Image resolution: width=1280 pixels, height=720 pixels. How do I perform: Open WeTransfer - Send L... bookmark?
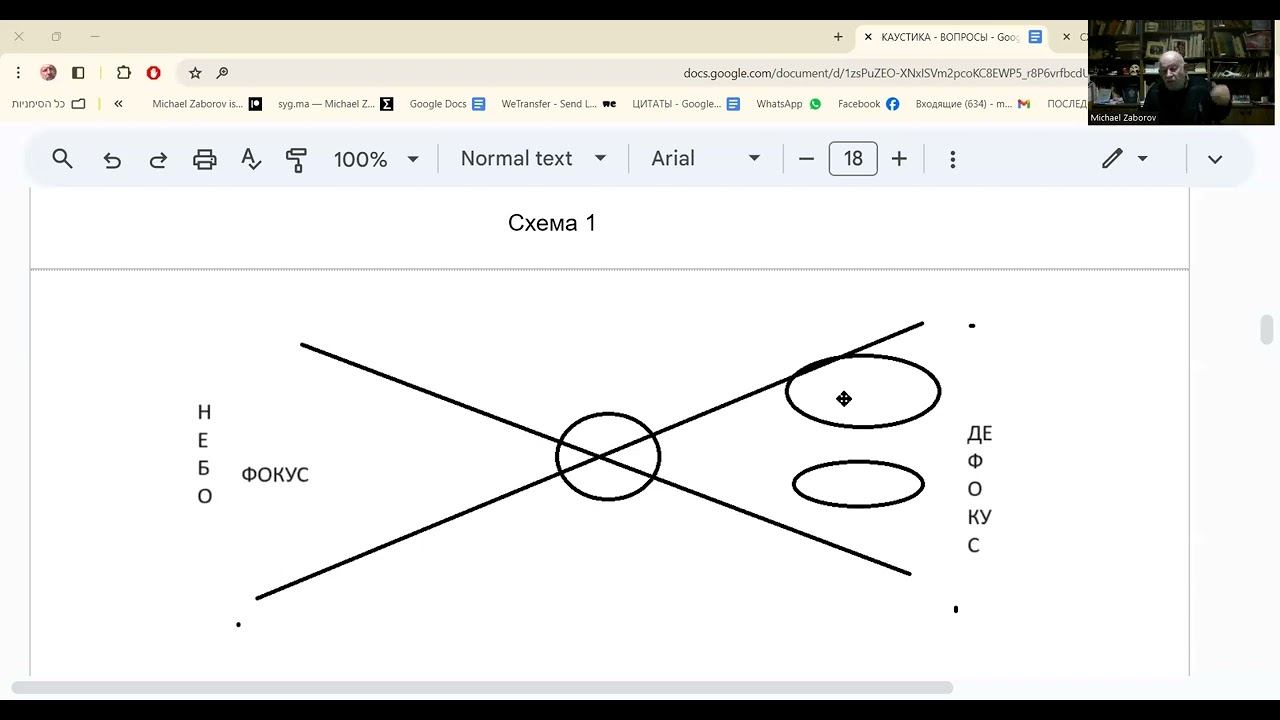pyautogui.click(x=558, y=104)
